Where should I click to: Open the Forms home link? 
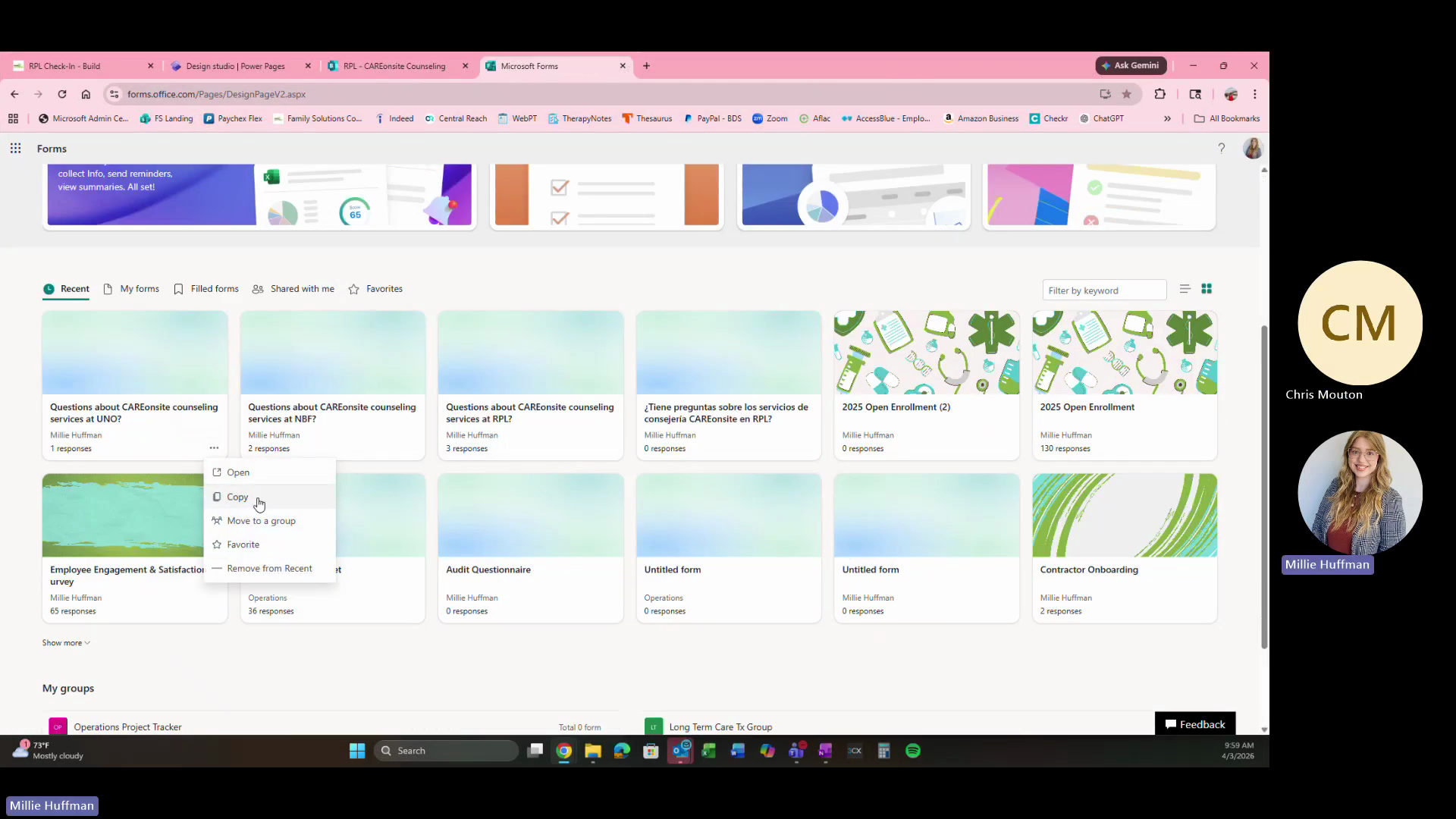52,149
